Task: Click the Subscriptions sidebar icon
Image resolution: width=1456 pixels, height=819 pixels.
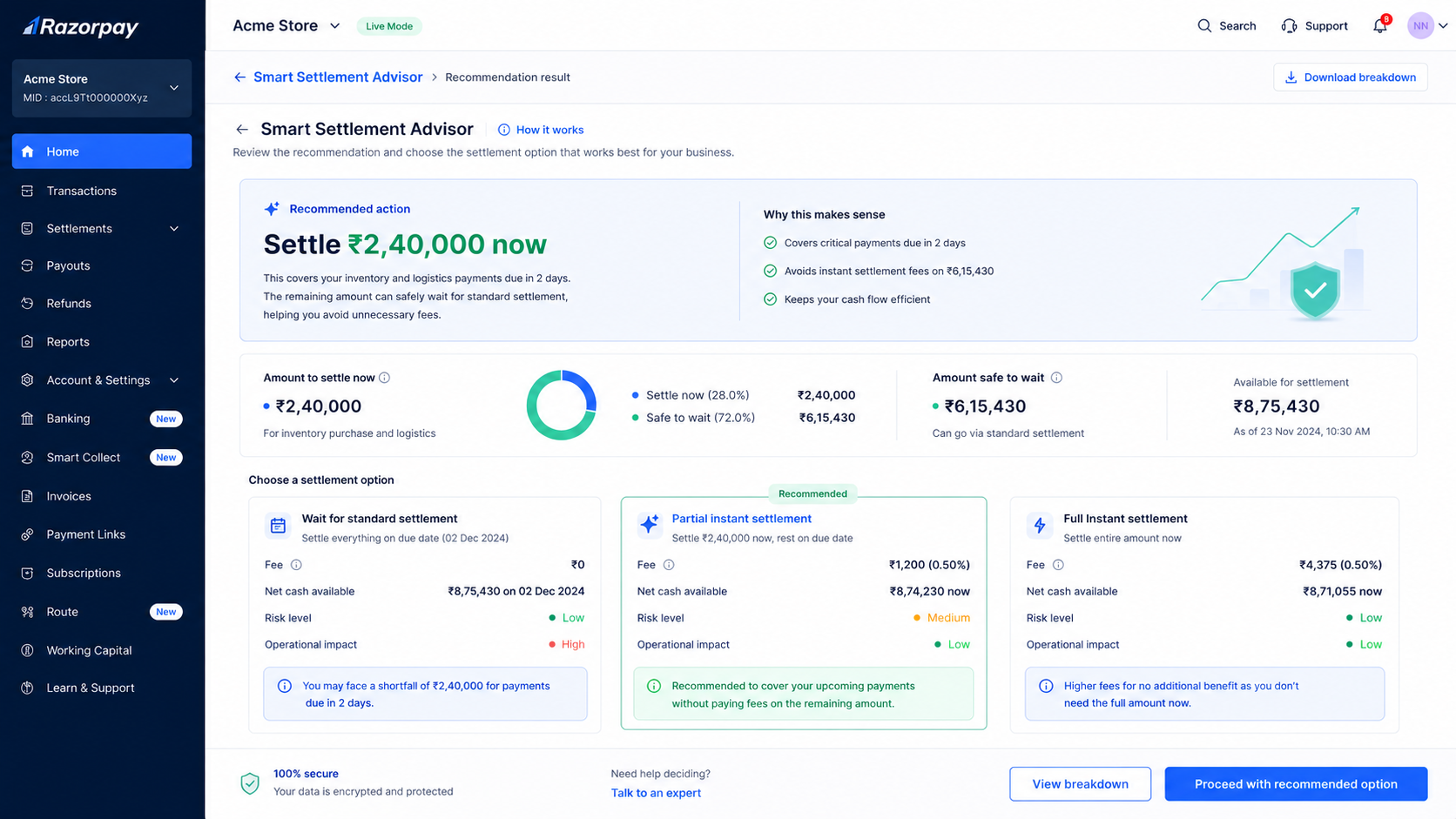Action: coord(28,573)
